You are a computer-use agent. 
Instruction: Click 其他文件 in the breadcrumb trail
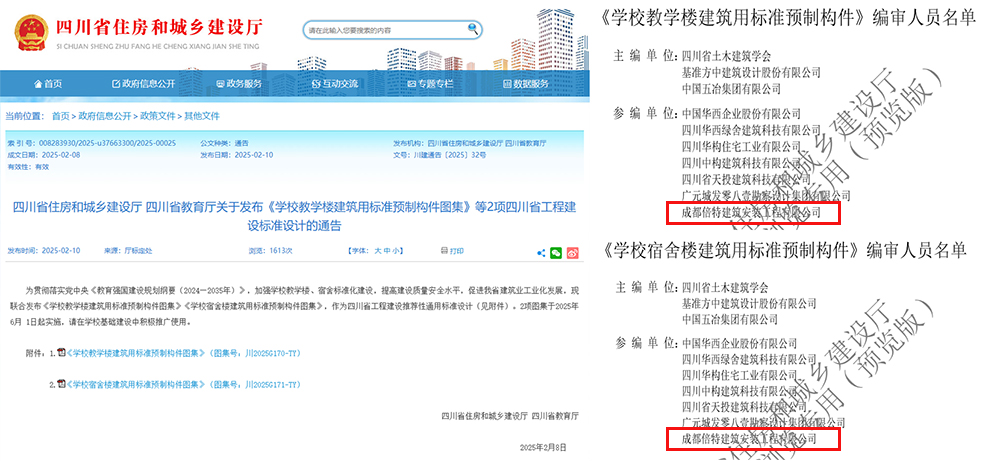pos(202,116)
